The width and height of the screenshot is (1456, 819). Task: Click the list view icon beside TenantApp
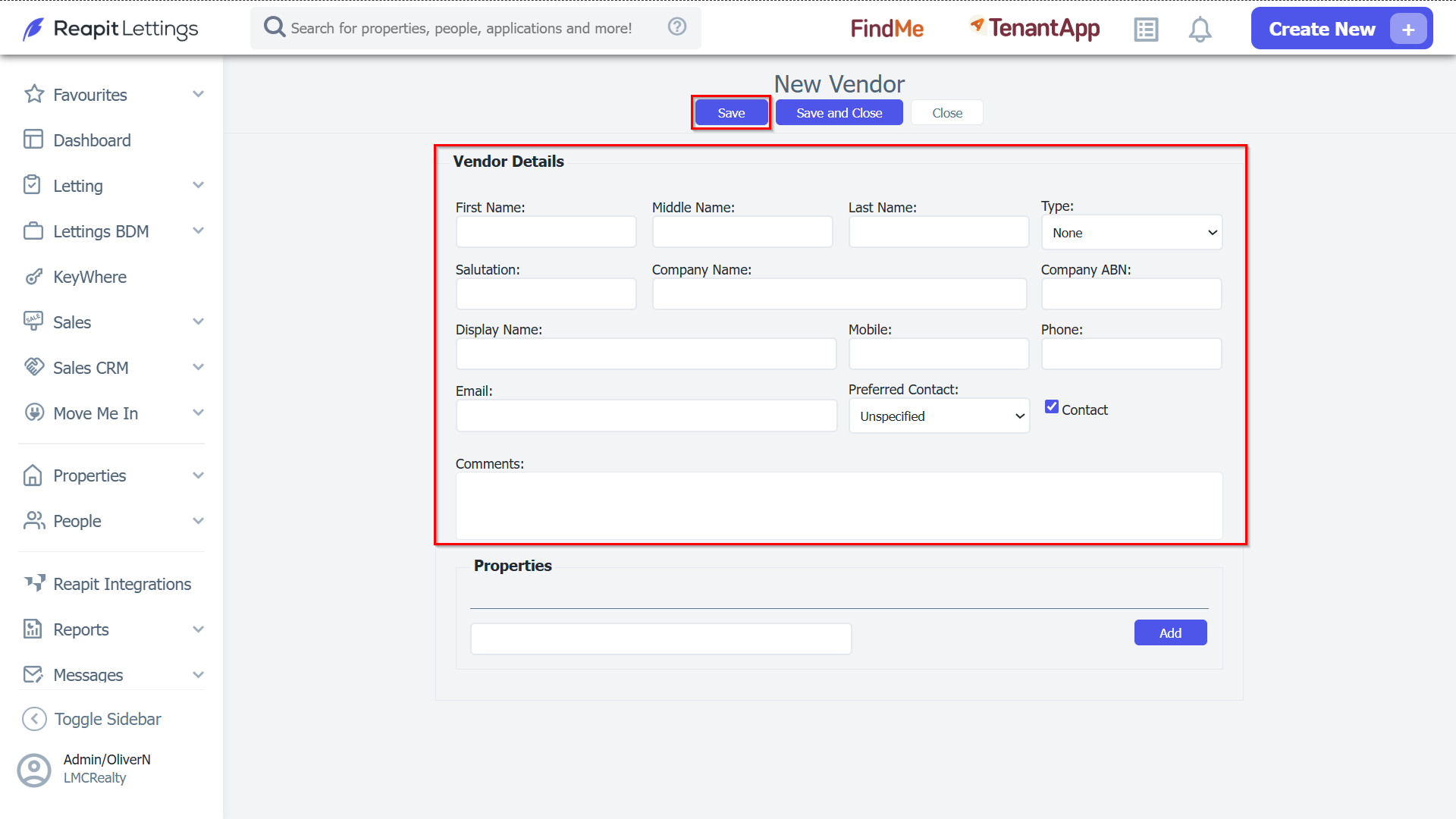point(1146,30)
